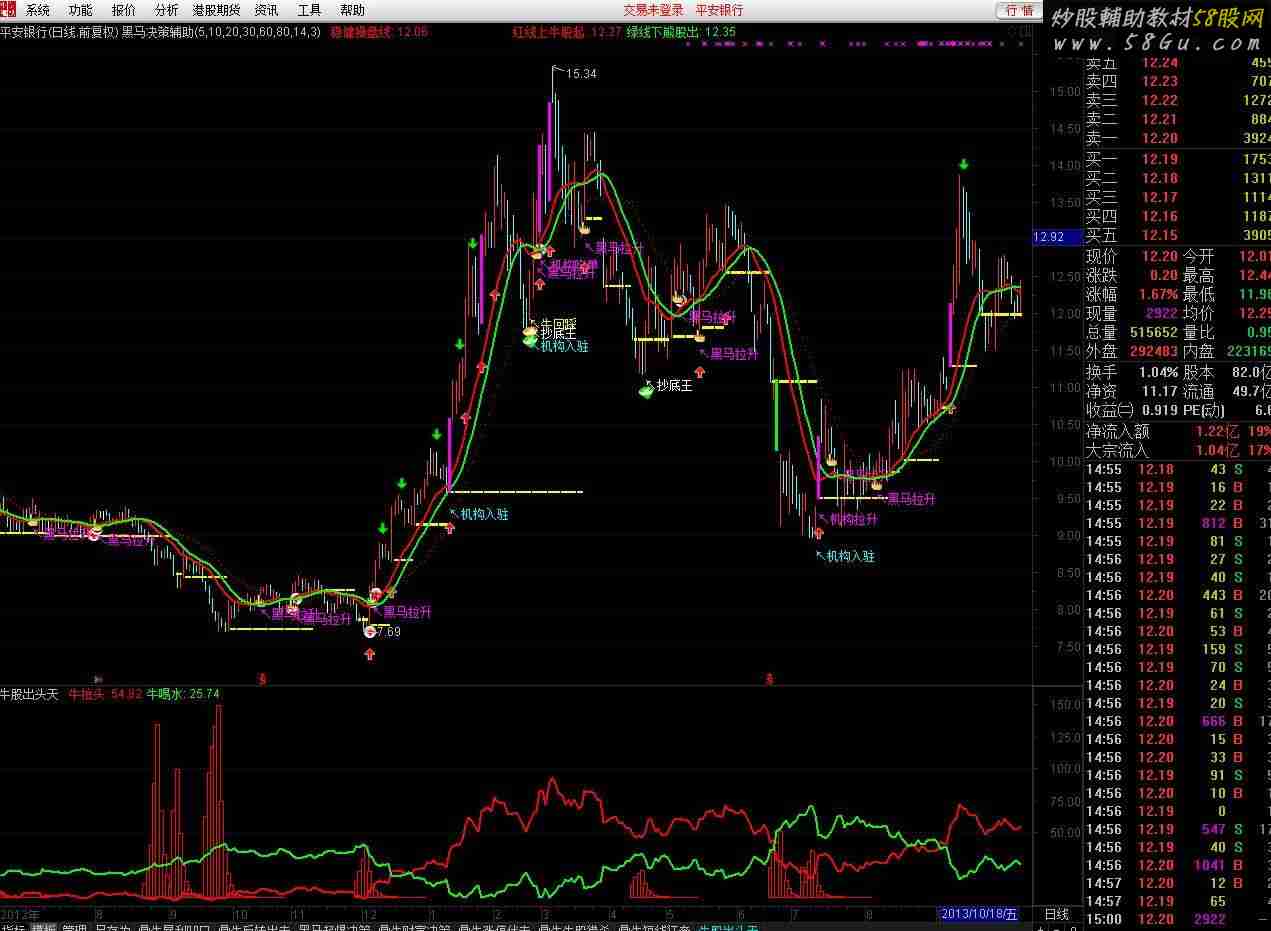Click the 牛股出头天 indicator name

(30, 693)
